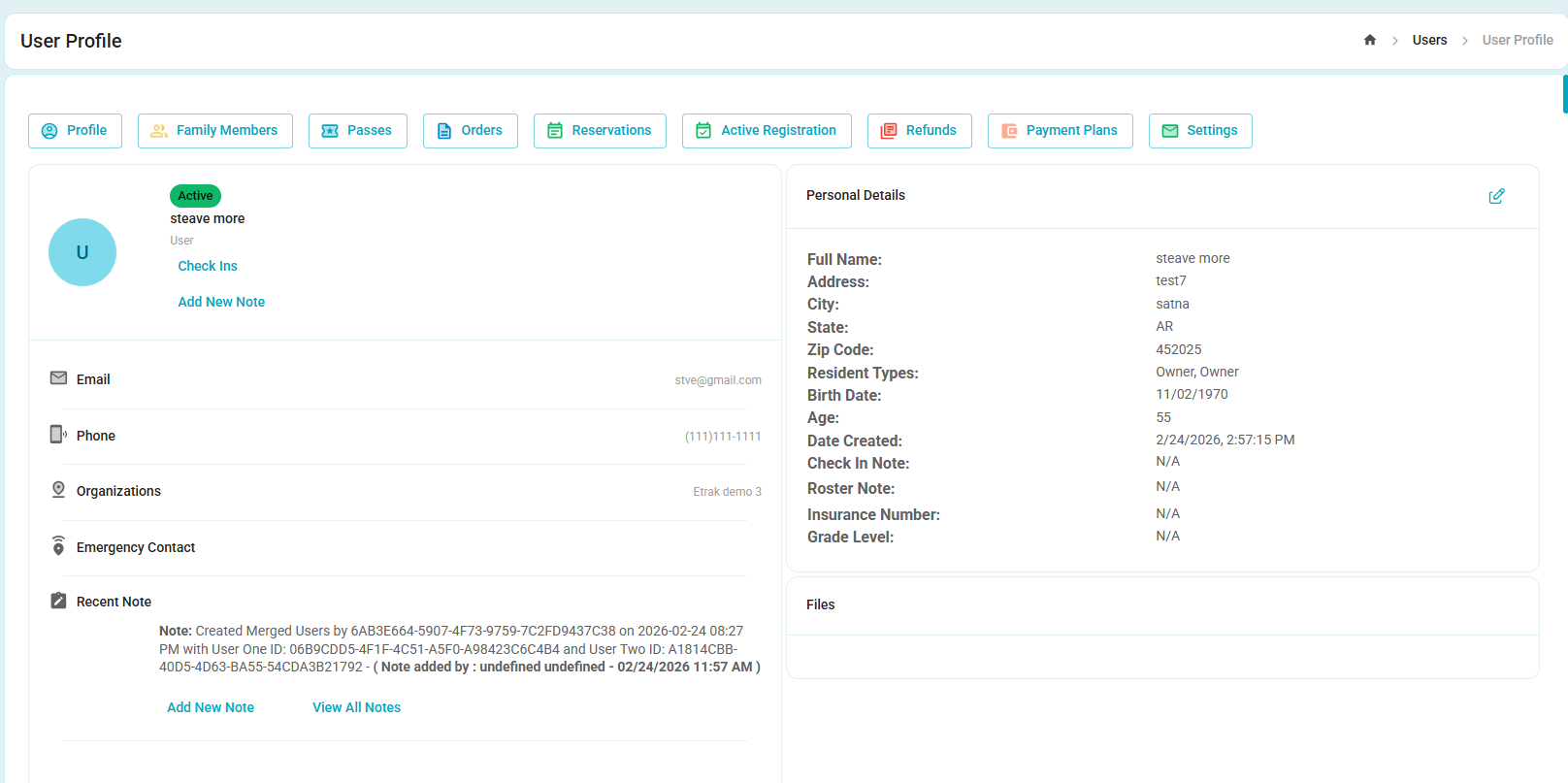Click organization value Etrak demo 3
The image size is (1568, 783).
pos(727,492)
